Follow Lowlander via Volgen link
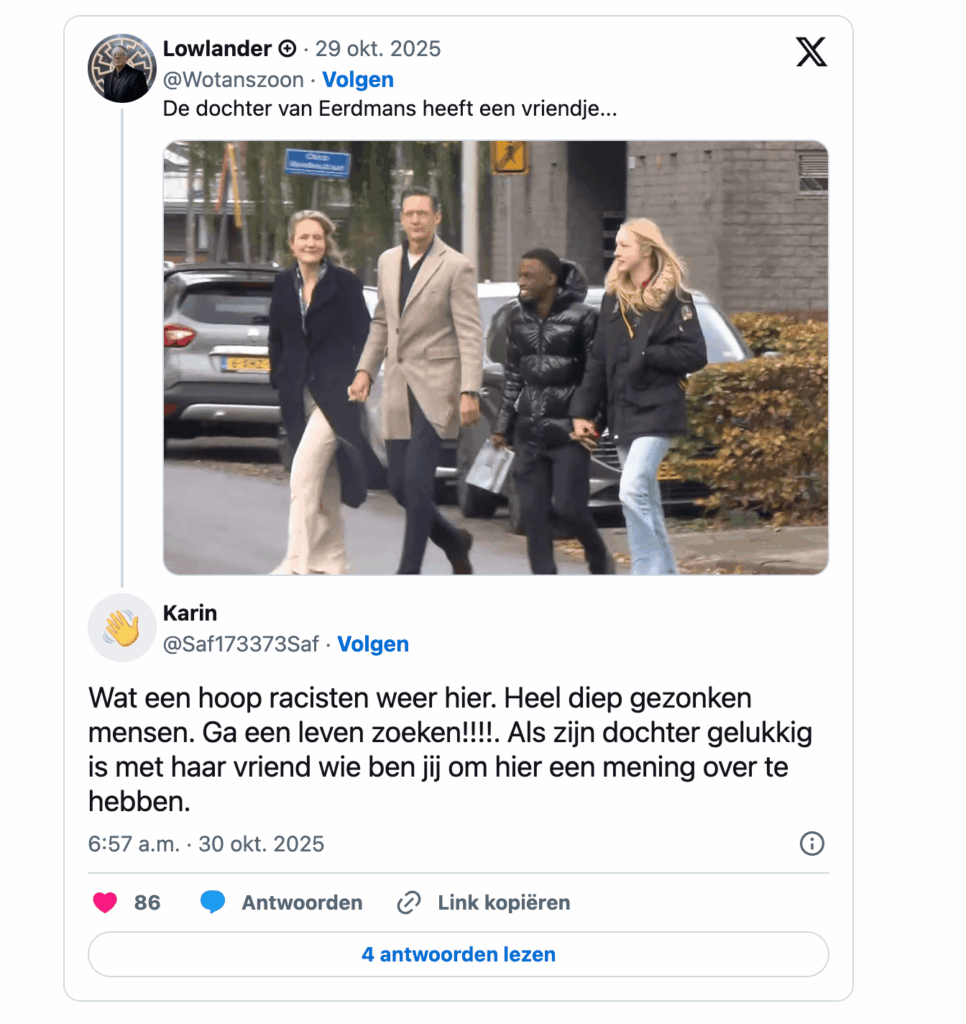966x1024 pixels. pos(358,80)
